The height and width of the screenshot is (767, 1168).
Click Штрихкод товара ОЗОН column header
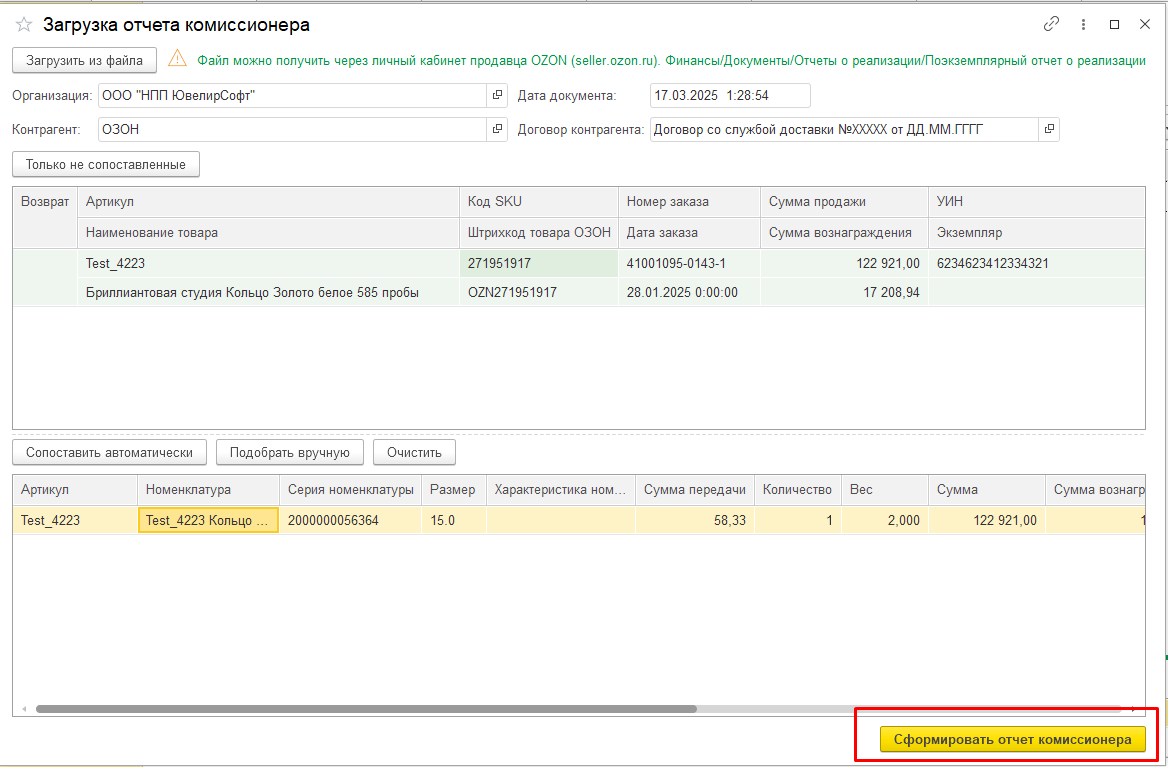539,232
